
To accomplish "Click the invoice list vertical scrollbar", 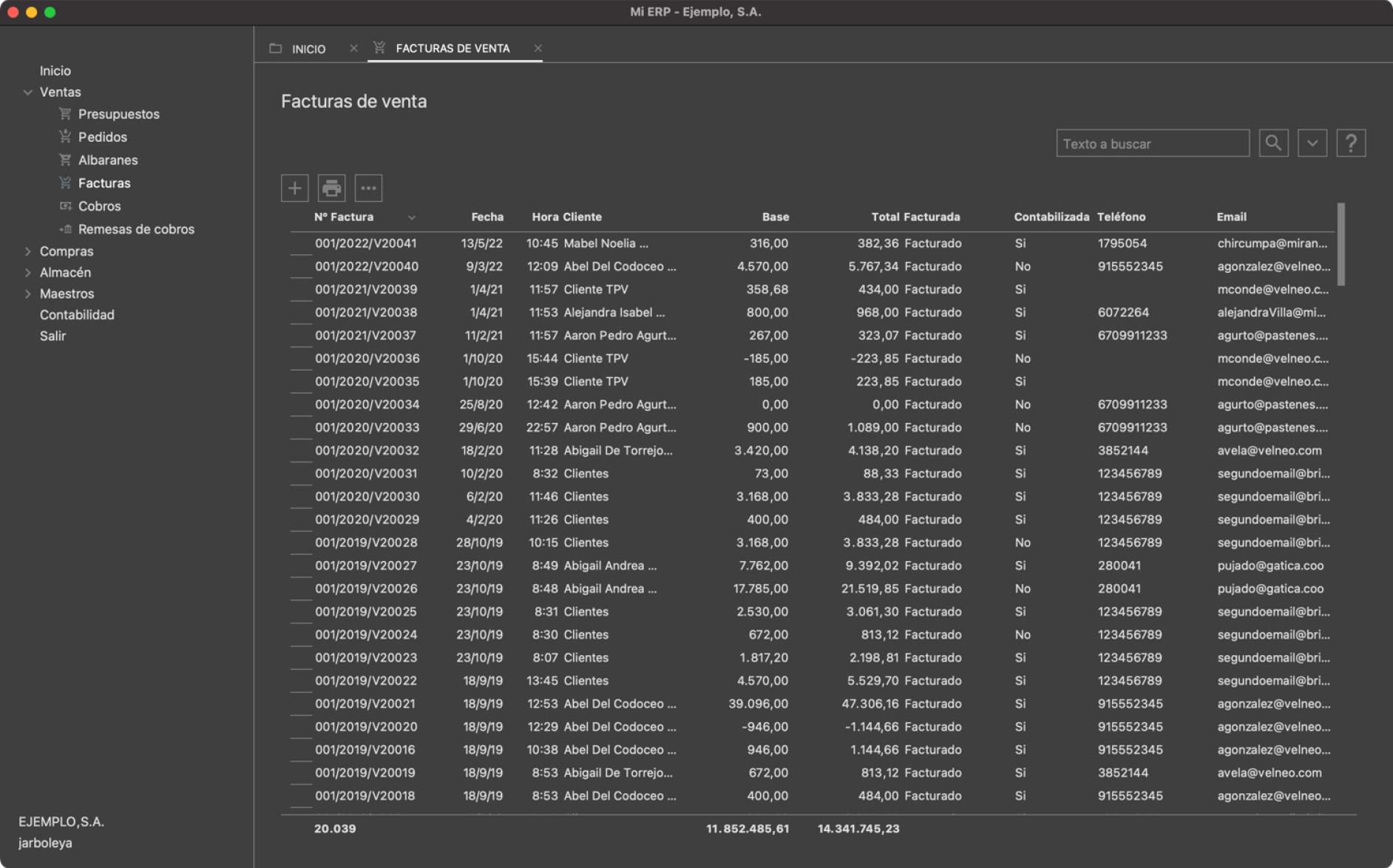I will 1341,244.
